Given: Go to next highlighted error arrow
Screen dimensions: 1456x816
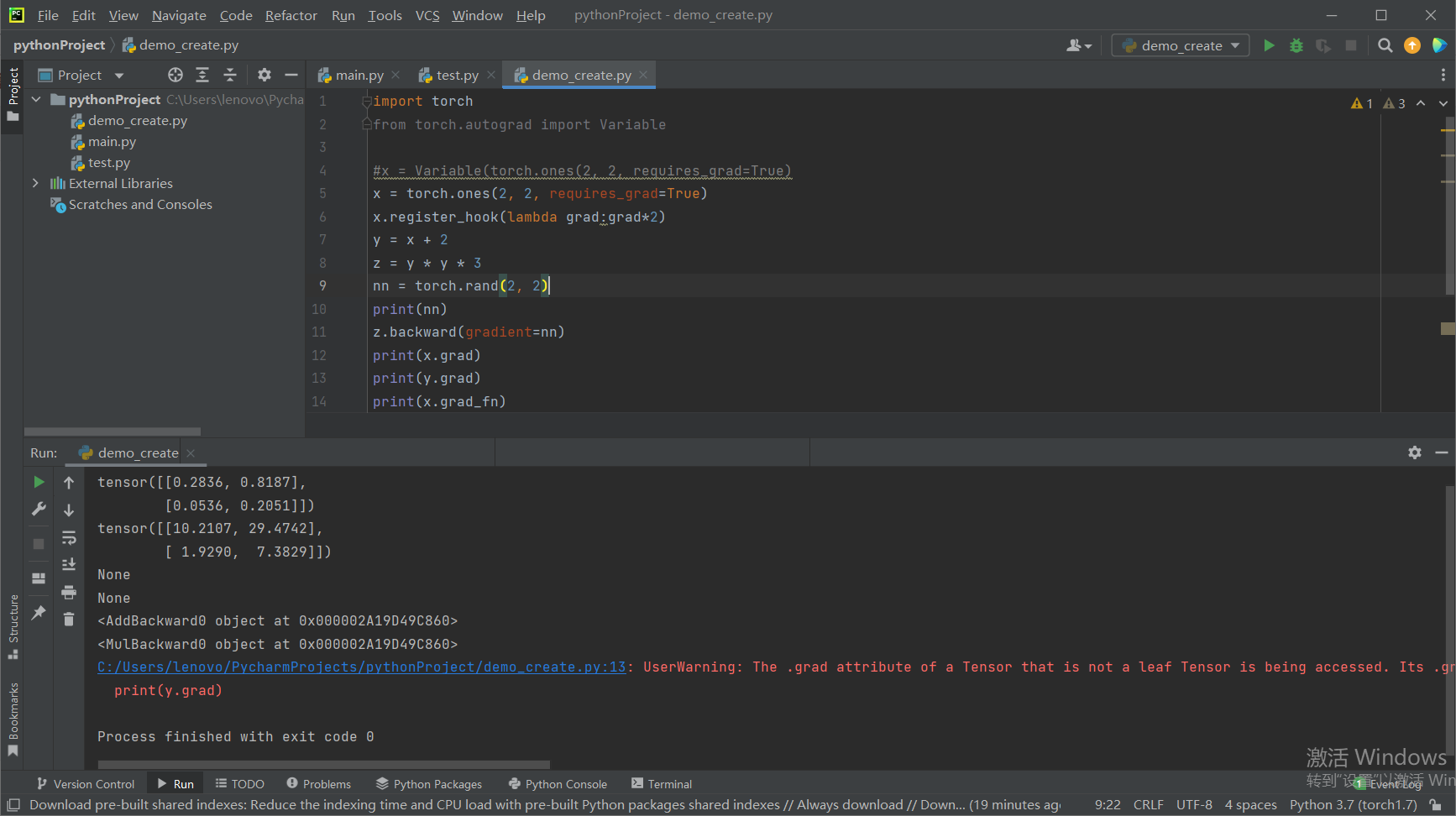Looking at the screenshot, I should [x=1443, y=103].
